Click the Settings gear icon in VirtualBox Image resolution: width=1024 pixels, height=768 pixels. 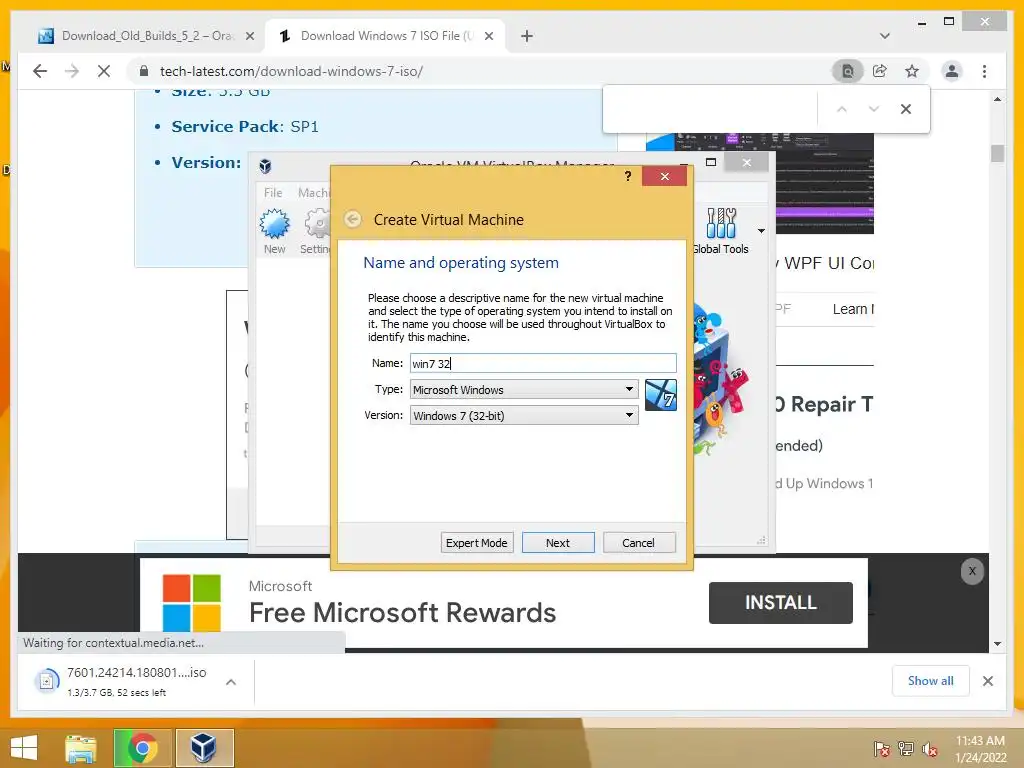click(315, 231)
